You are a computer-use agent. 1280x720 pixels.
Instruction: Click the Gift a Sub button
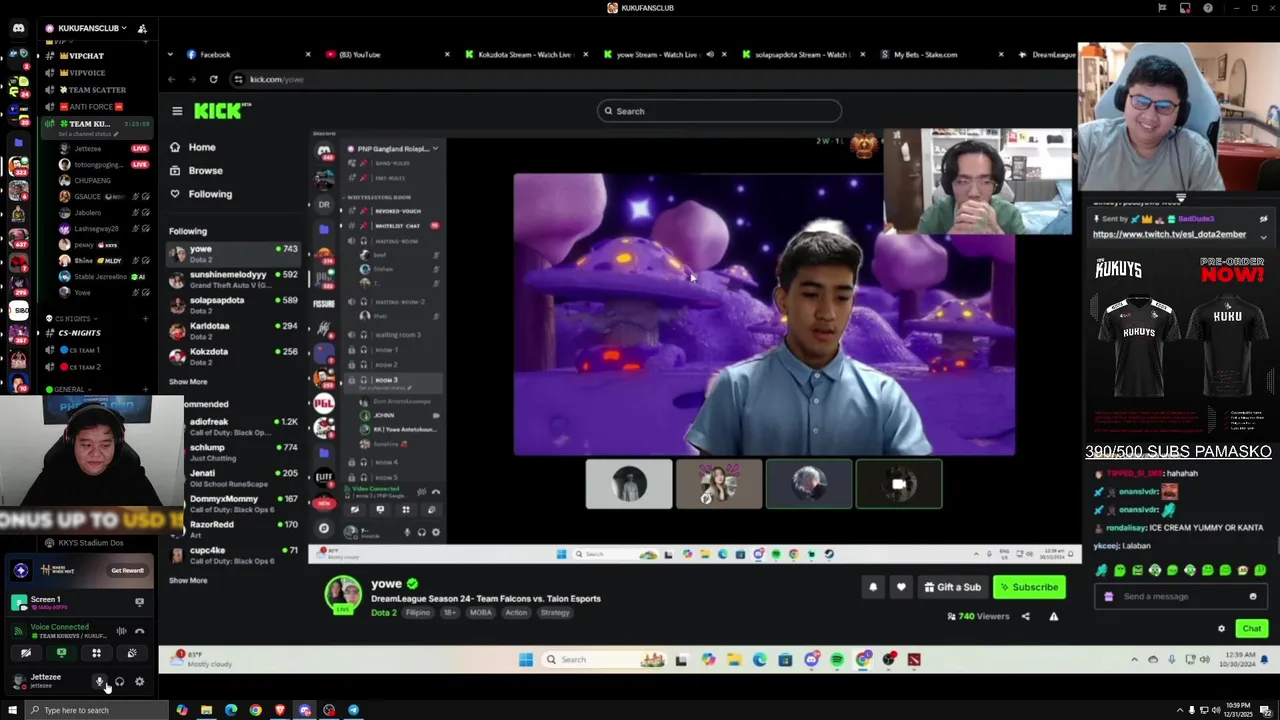point(952,587)
